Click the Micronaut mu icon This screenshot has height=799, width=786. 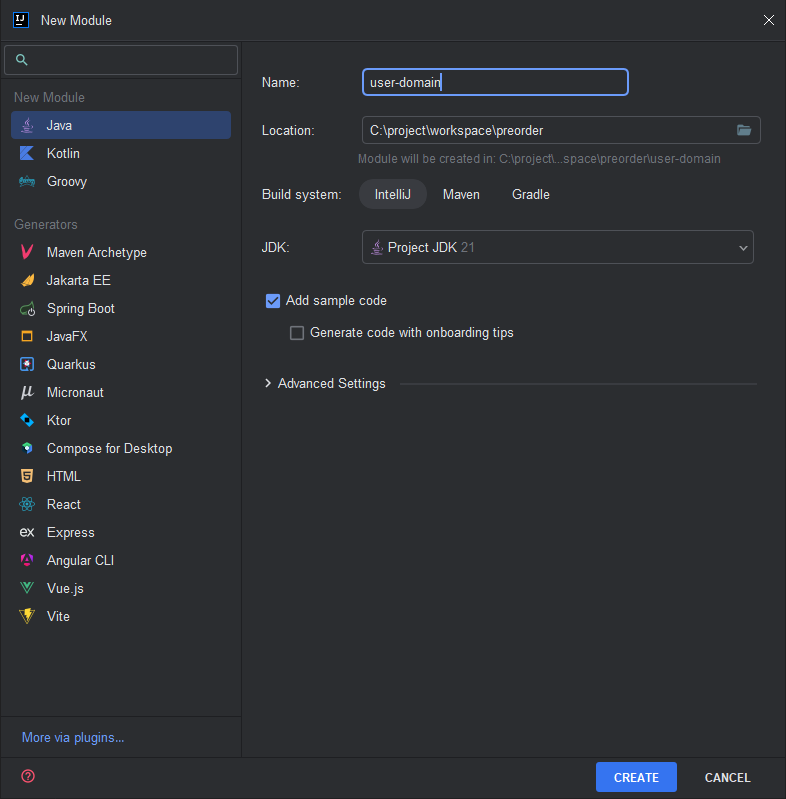point(27,392)
